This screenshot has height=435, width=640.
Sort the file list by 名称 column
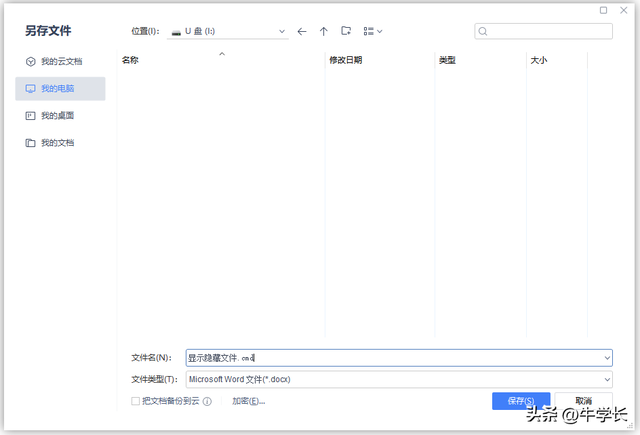click(131, 61)
